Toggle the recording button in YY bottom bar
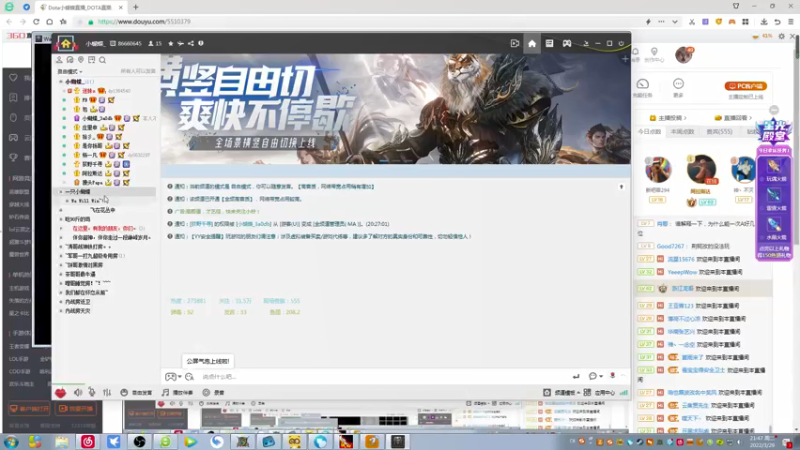The height and width of the screenshot is (450, 800). pyautogui.click(x=213, y=392)
